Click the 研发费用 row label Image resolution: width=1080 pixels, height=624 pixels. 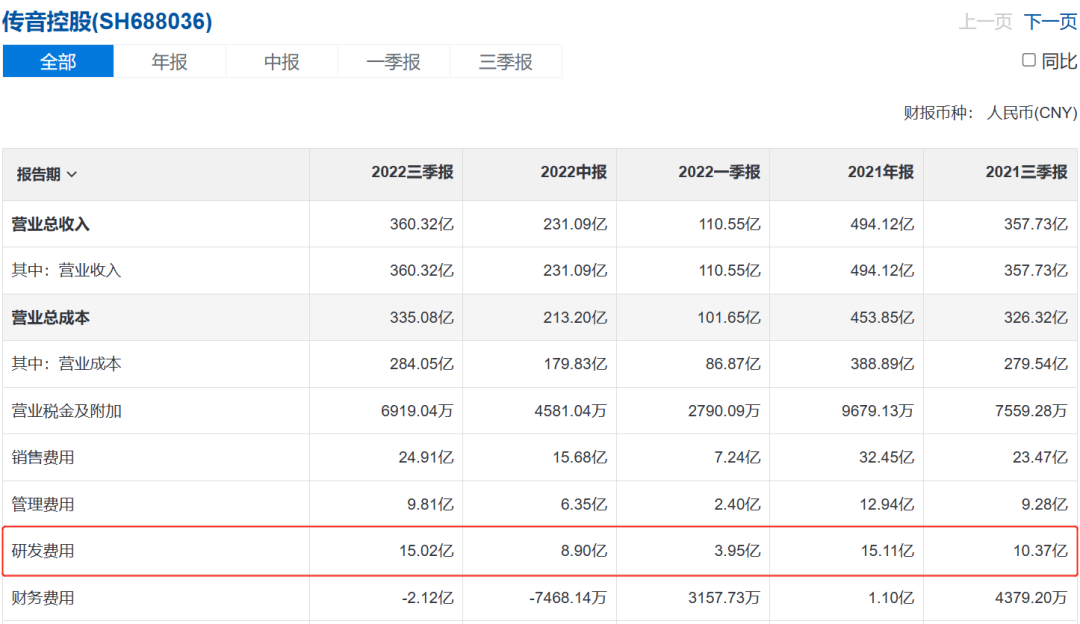click(43, 551)
